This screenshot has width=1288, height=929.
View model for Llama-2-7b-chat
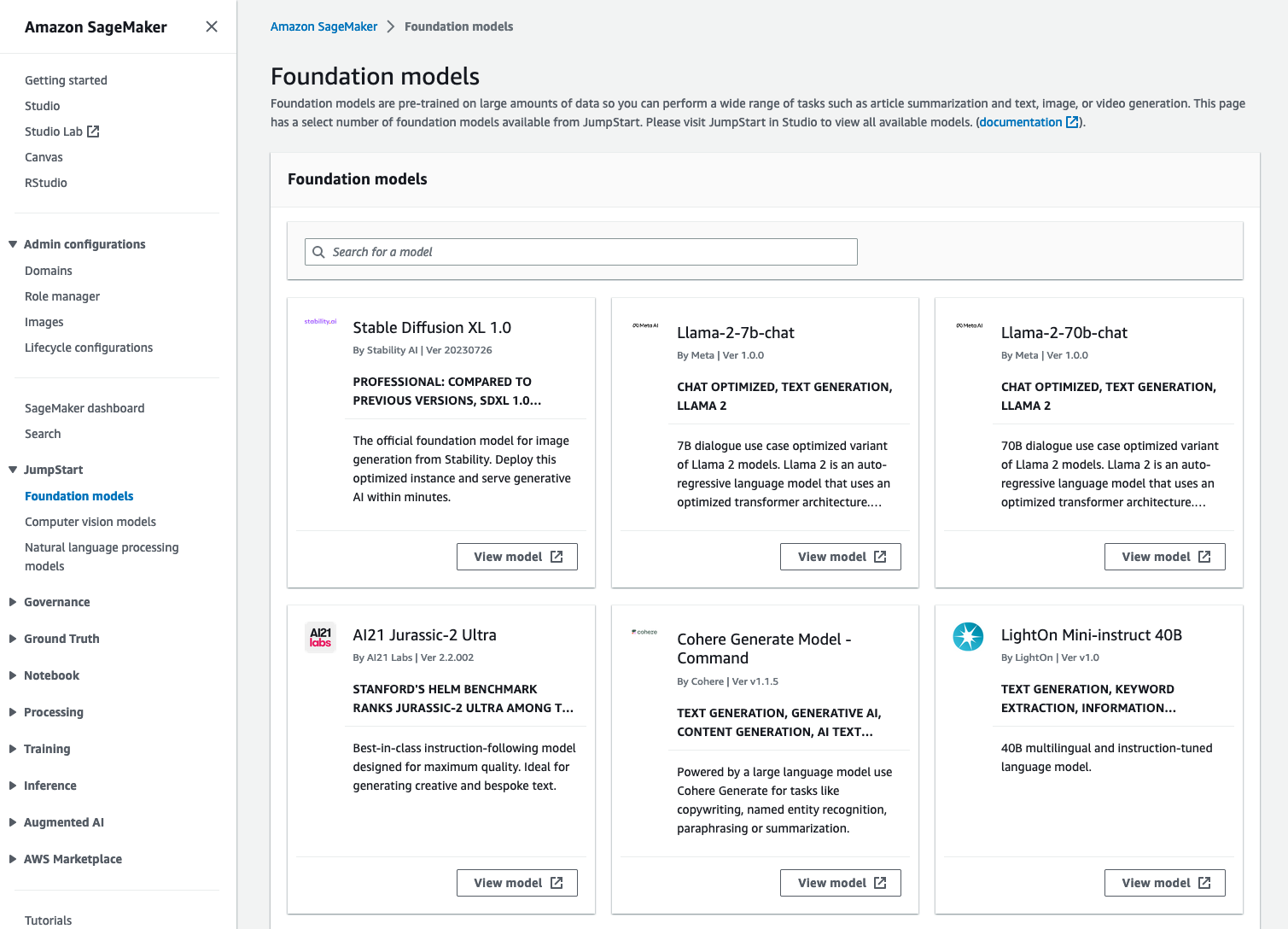[x=841, y=557]
